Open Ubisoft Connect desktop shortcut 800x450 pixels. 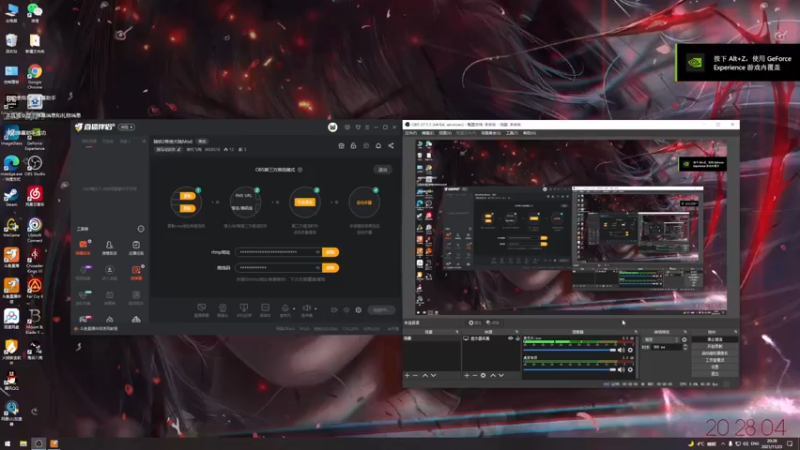pos(35,229)
